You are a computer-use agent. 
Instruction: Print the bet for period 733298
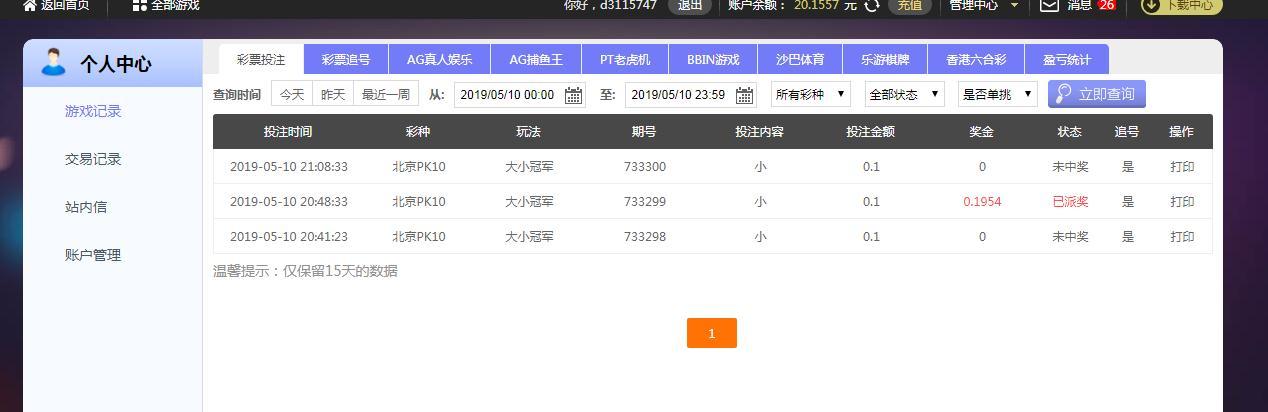[x=1182, y=237]
